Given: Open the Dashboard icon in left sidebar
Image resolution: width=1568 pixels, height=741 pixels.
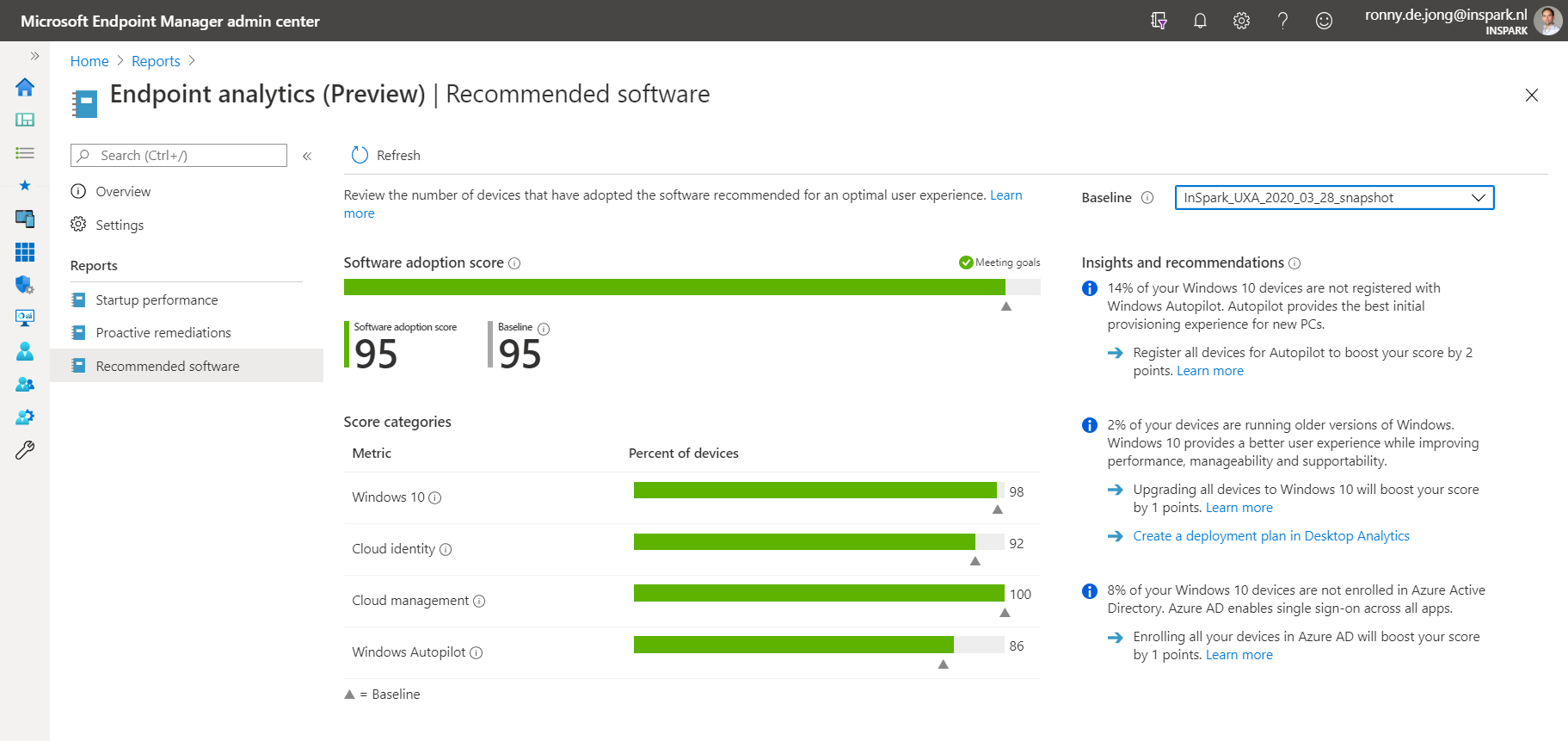Looking at the screenshot, I should [25, 120].
